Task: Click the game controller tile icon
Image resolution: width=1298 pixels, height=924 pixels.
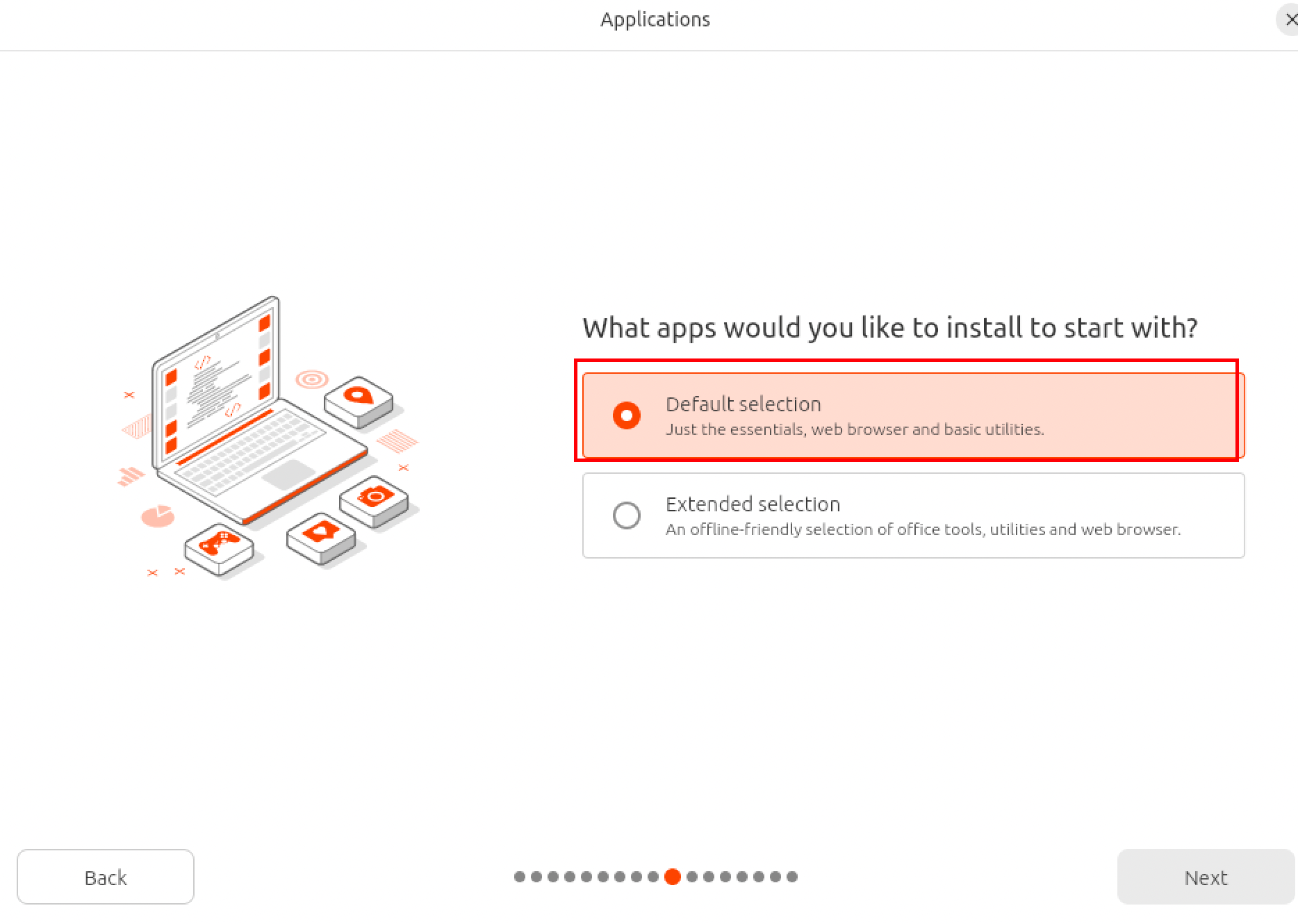Action: tap(220, 548)
